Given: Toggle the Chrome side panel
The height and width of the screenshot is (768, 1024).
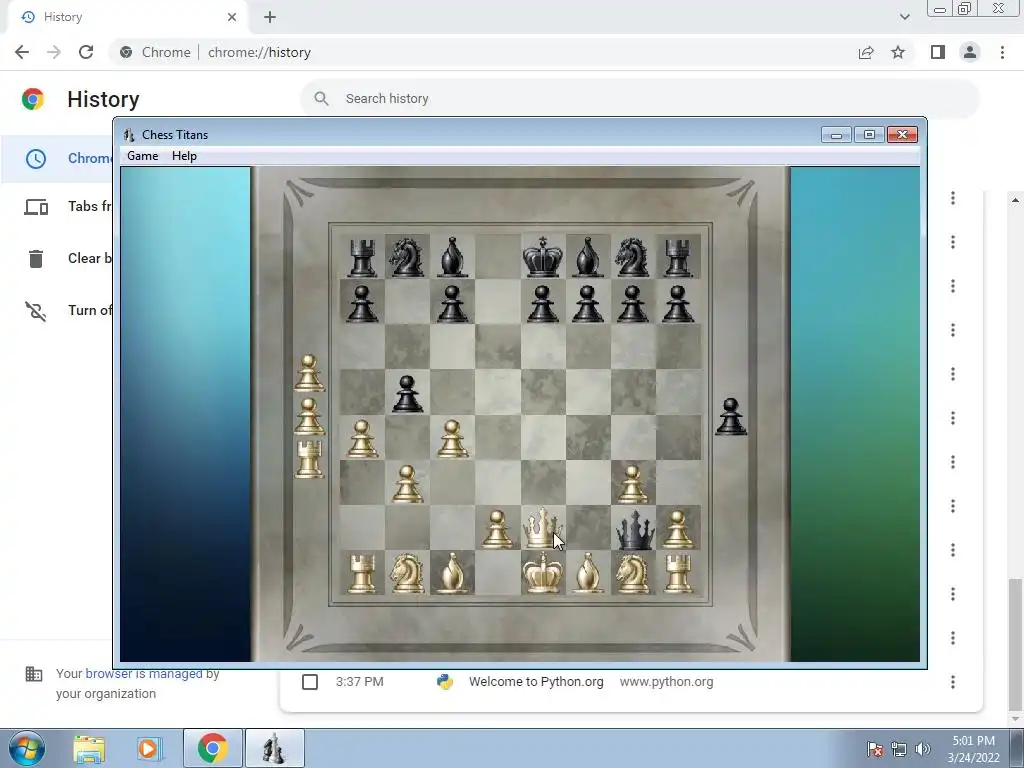Looking at the screenshot, I should tap(938, 52).
